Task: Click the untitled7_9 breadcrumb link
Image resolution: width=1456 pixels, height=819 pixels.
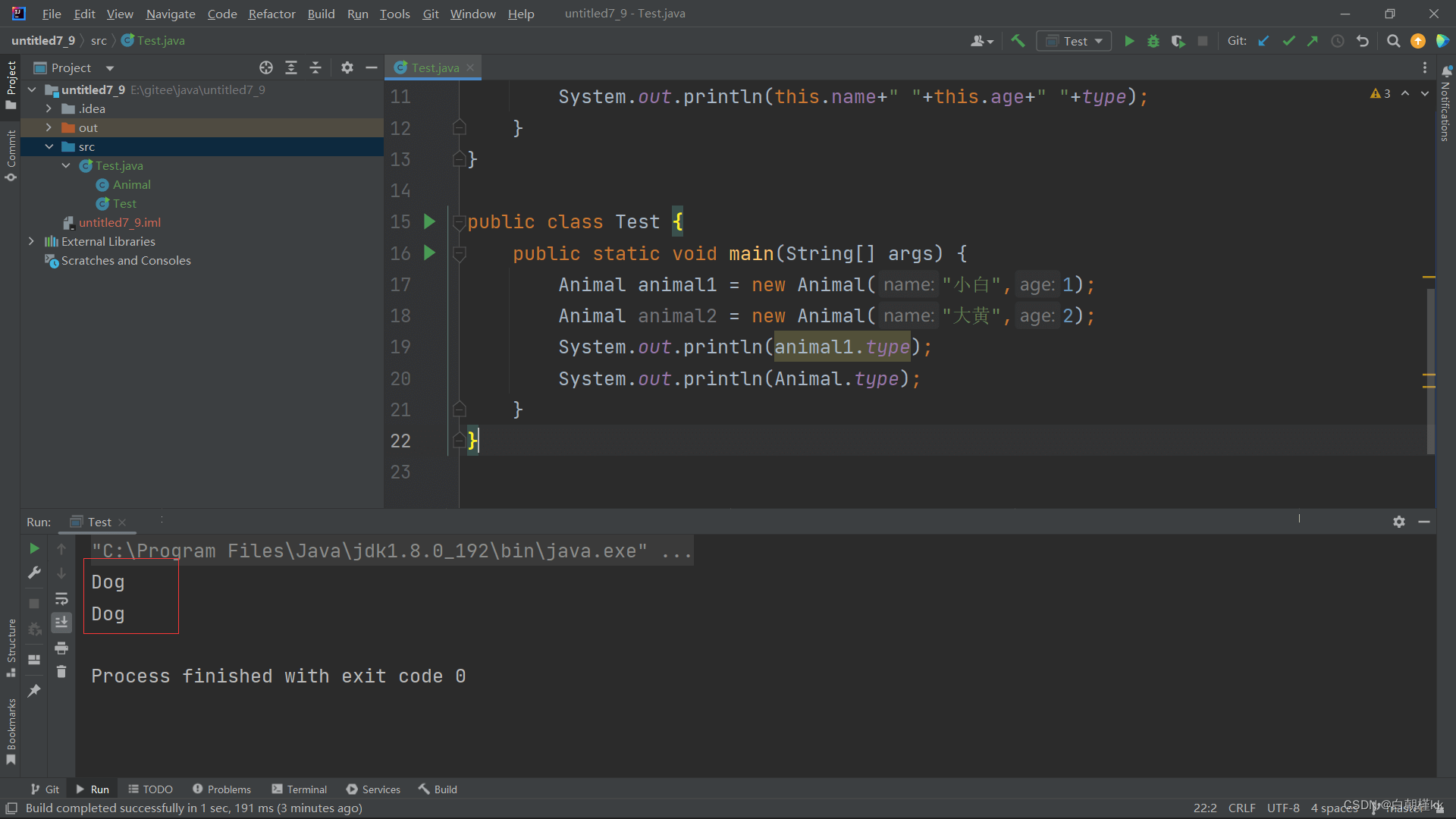Action: click(x=43, y=41)
